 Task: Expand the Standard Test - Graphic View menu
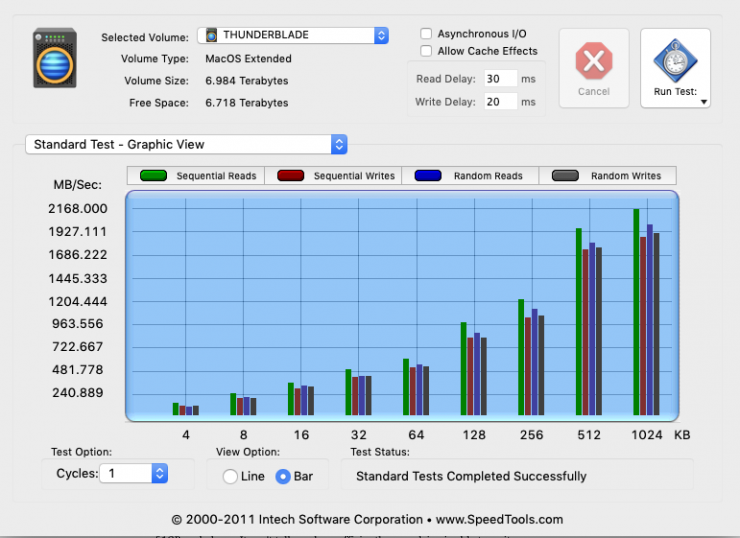coord(186,145)
